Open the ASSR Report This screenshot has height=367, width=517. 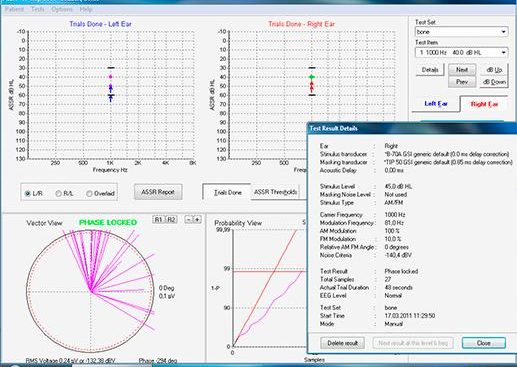pos(158,192)
